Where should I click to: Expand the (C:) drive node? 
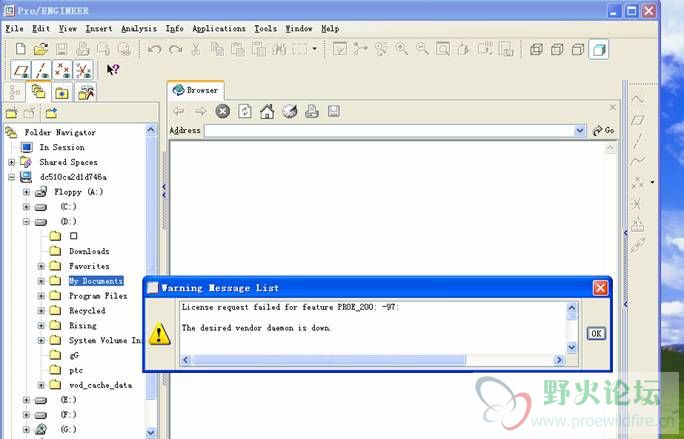click(27, 207)
